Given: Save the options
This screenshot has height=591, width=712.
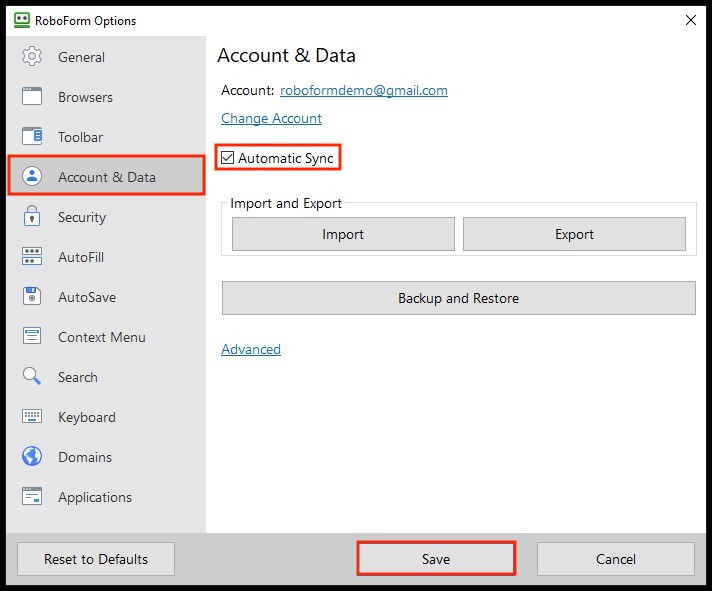Looking at the screenshot, I should coord(436,559).
